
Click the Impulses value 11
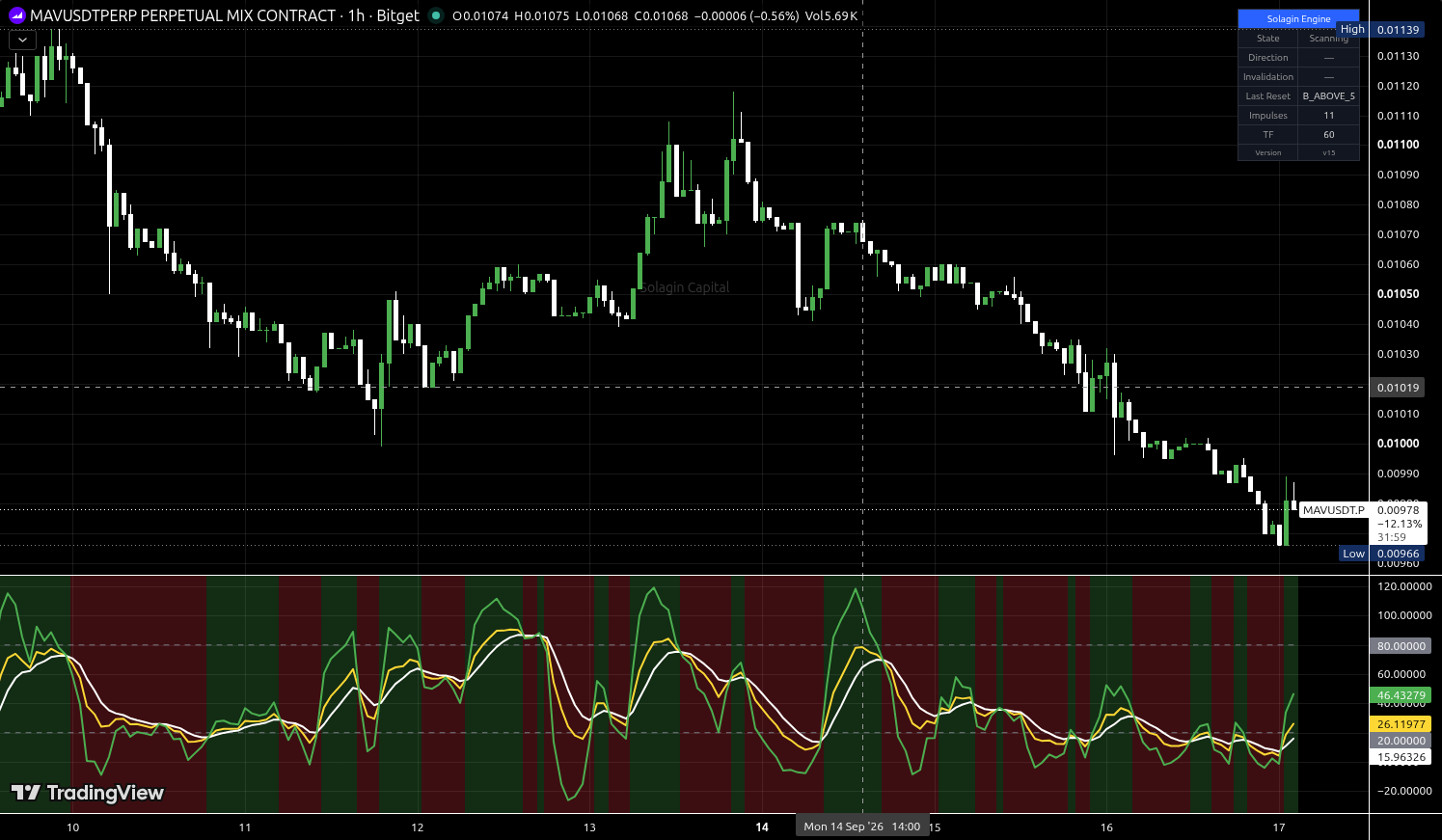click(x=1329, y=116)
